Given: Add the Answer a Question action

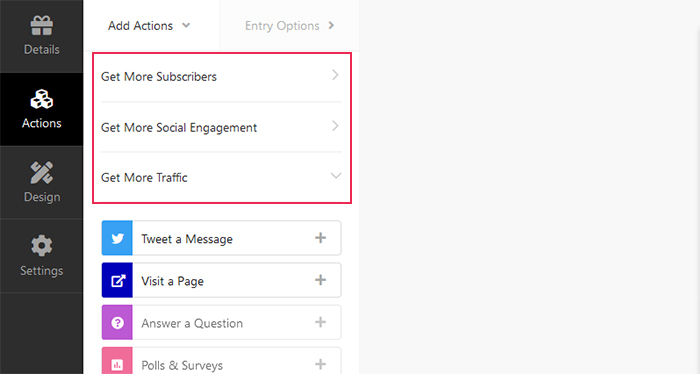Looking at the screenshot, I should coord(321,322).
